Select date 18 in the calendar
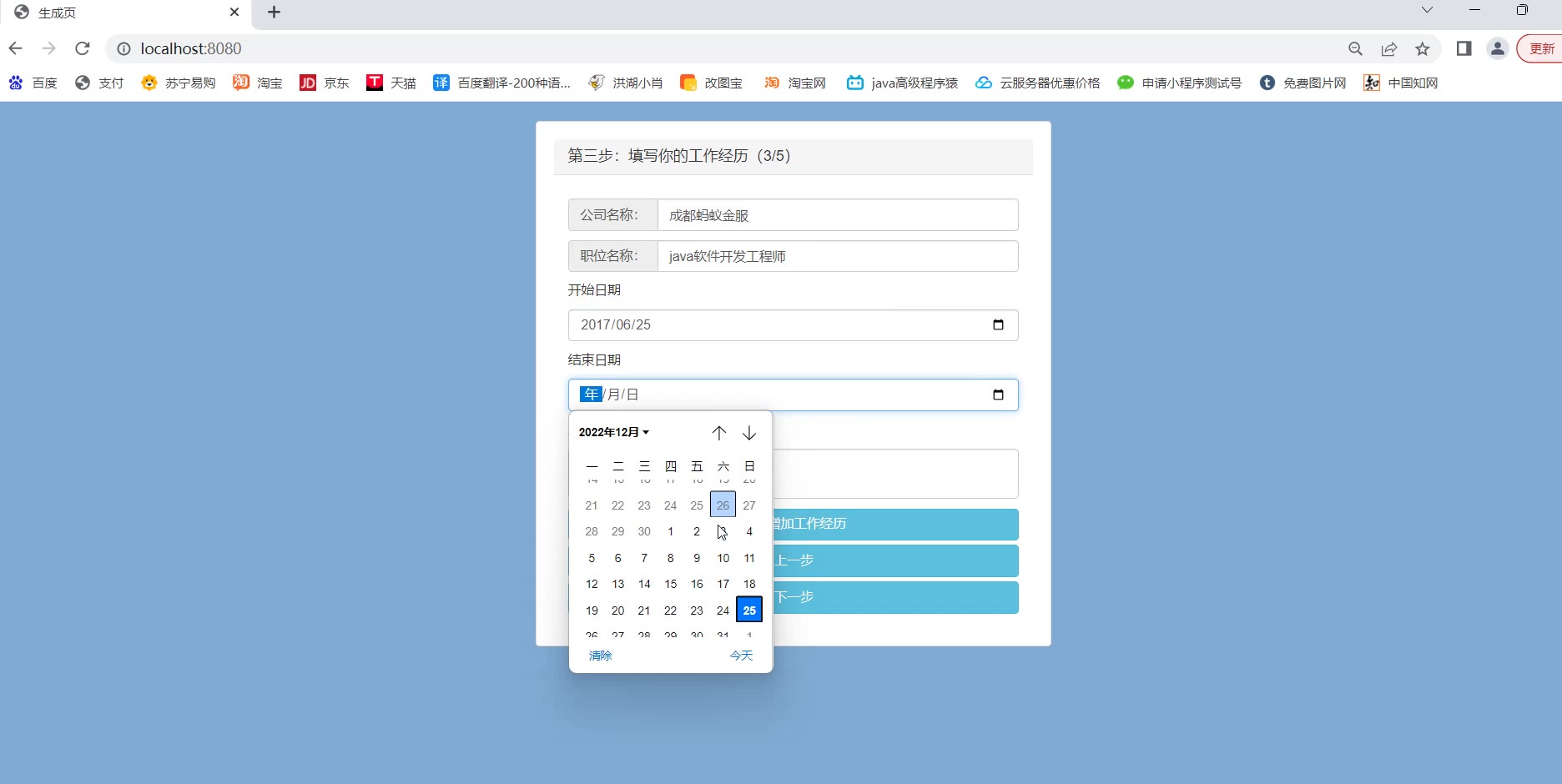The image size is (1562, 784). [749, 584]
